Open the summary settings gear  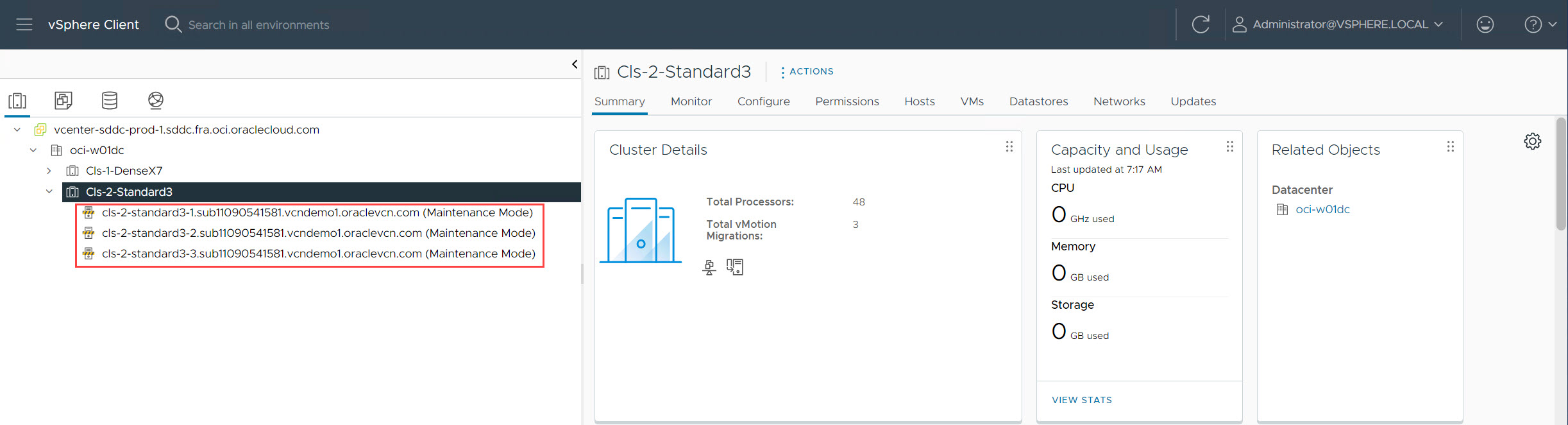click(x=1533, y=141)
